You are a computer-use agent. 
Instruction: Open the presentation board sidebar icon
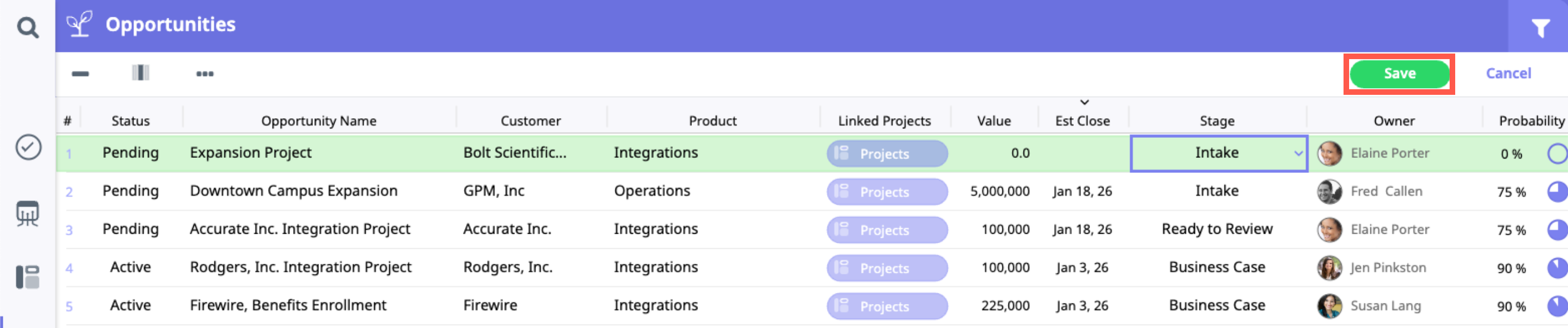pos(28,214)
